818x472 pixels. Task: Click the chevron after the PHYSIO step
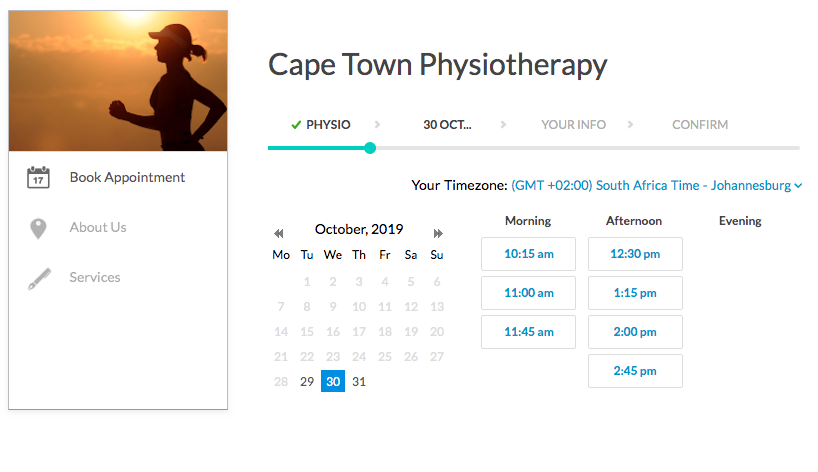pos(377,124)
